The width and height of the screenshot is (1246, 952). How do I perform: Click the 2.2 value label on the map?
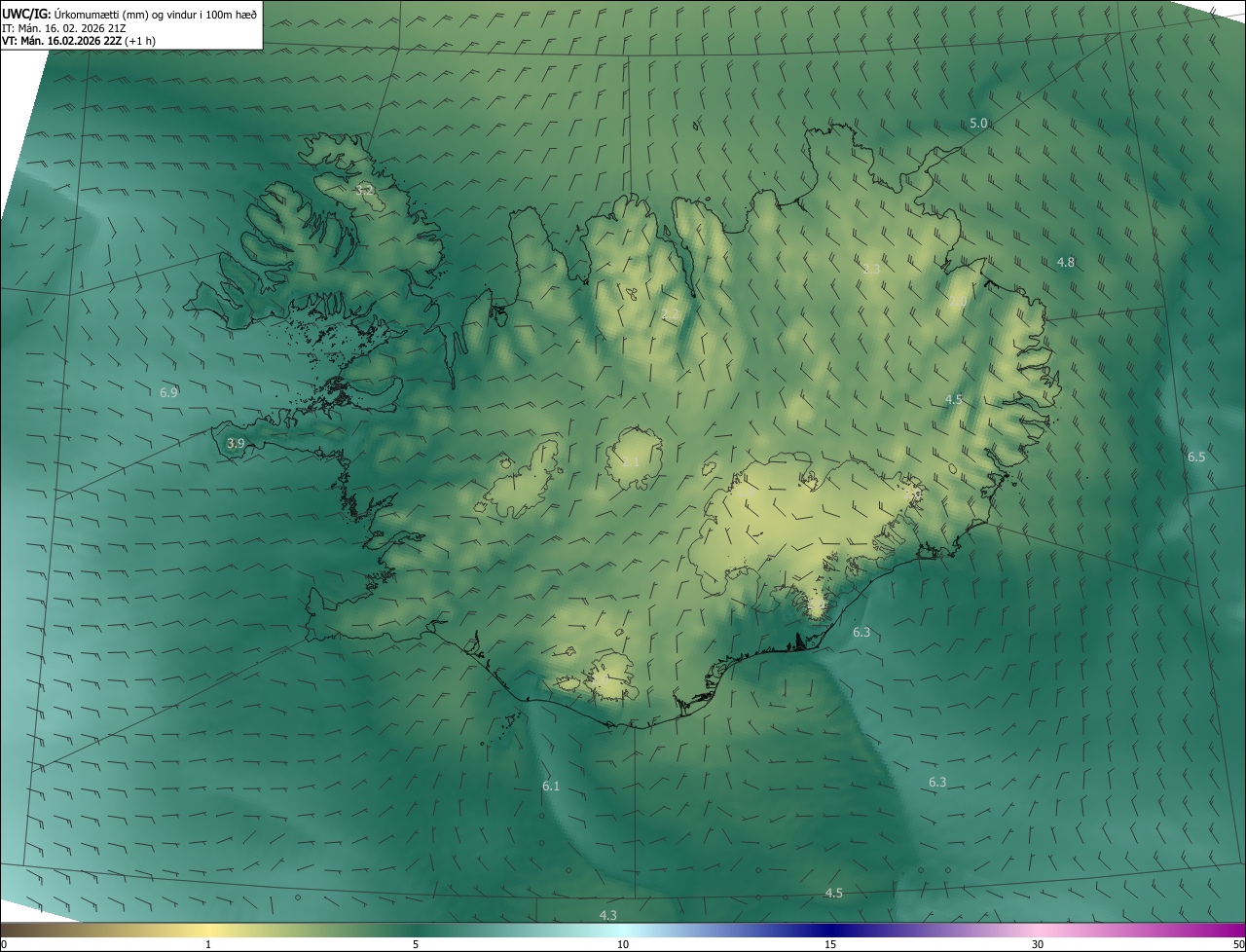[x=670, y=314]
